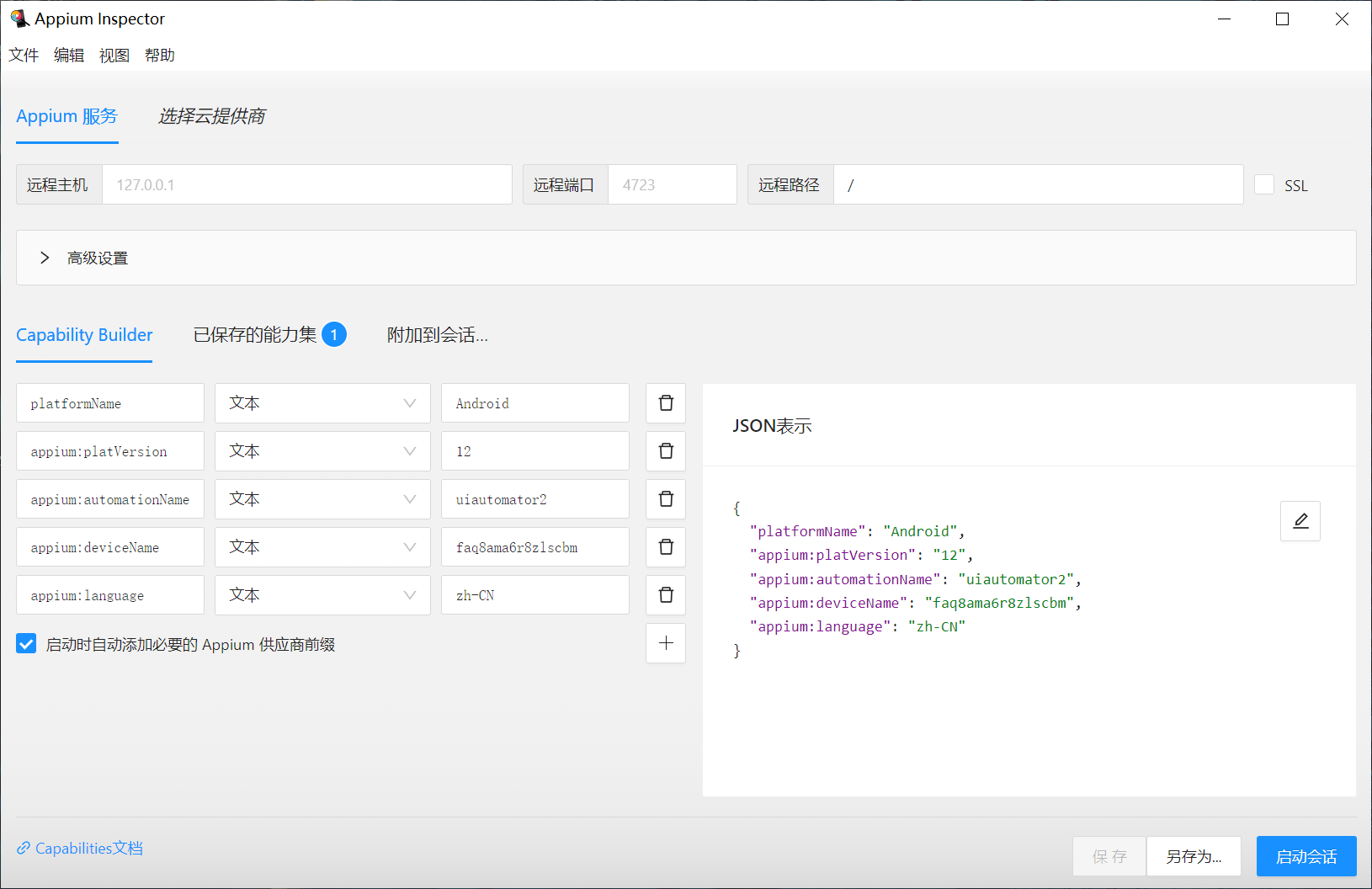Click trash icon for appium:platVersion row
The width and height of the screenshot is (1372, 889).
(665, 451)
